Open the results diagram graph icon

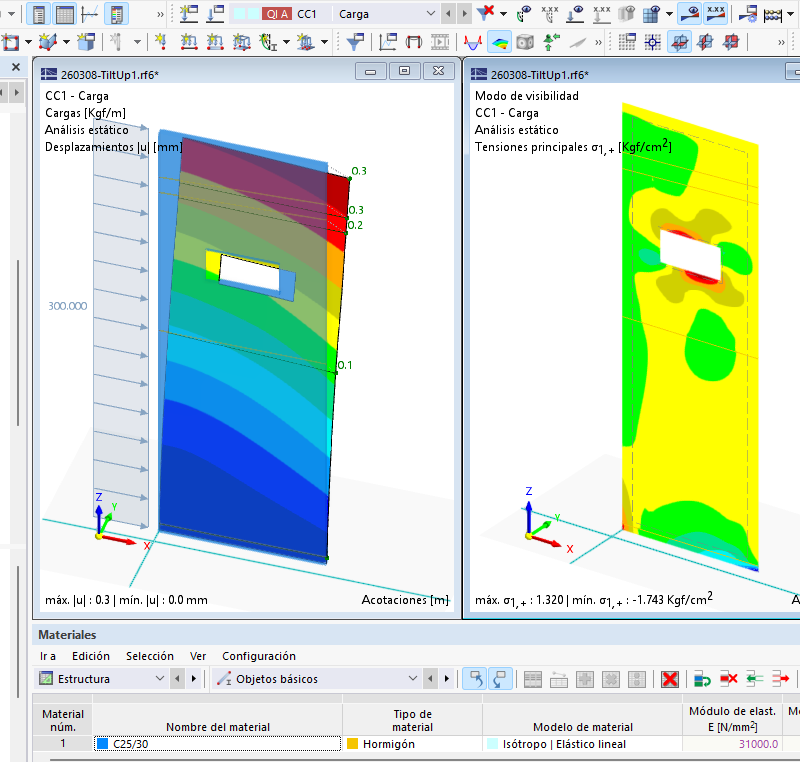coord(90,14)
